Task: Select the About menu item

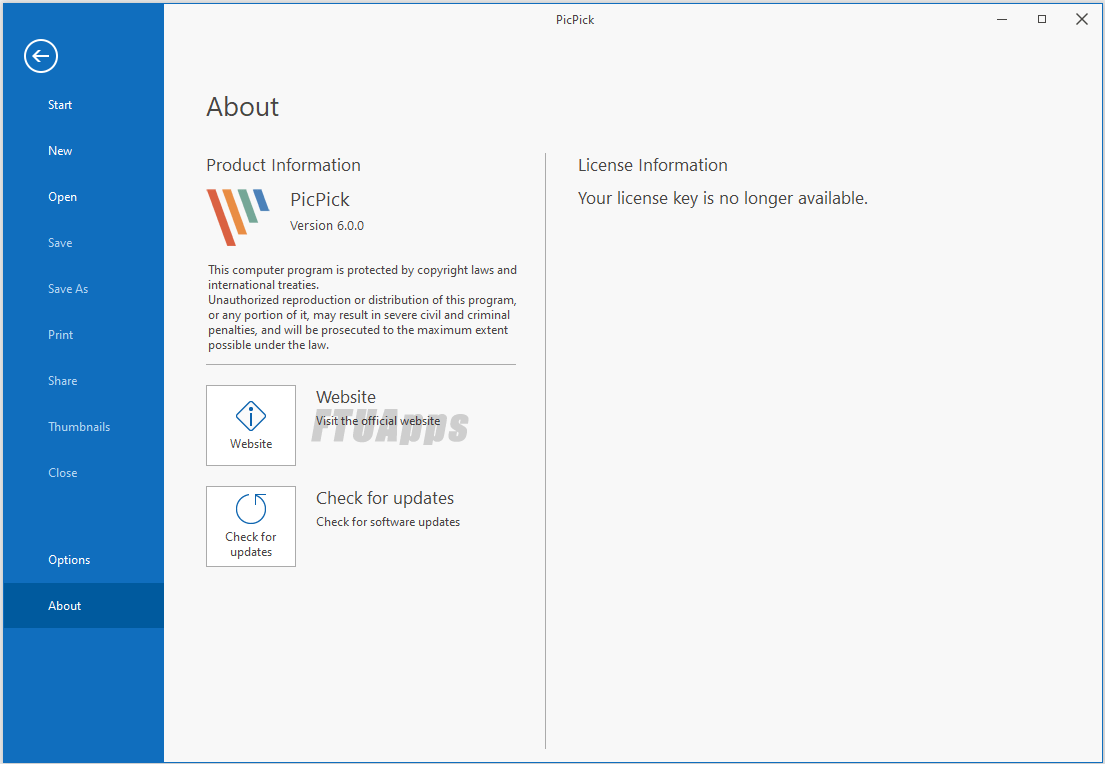Action: [x=83, y=605]
